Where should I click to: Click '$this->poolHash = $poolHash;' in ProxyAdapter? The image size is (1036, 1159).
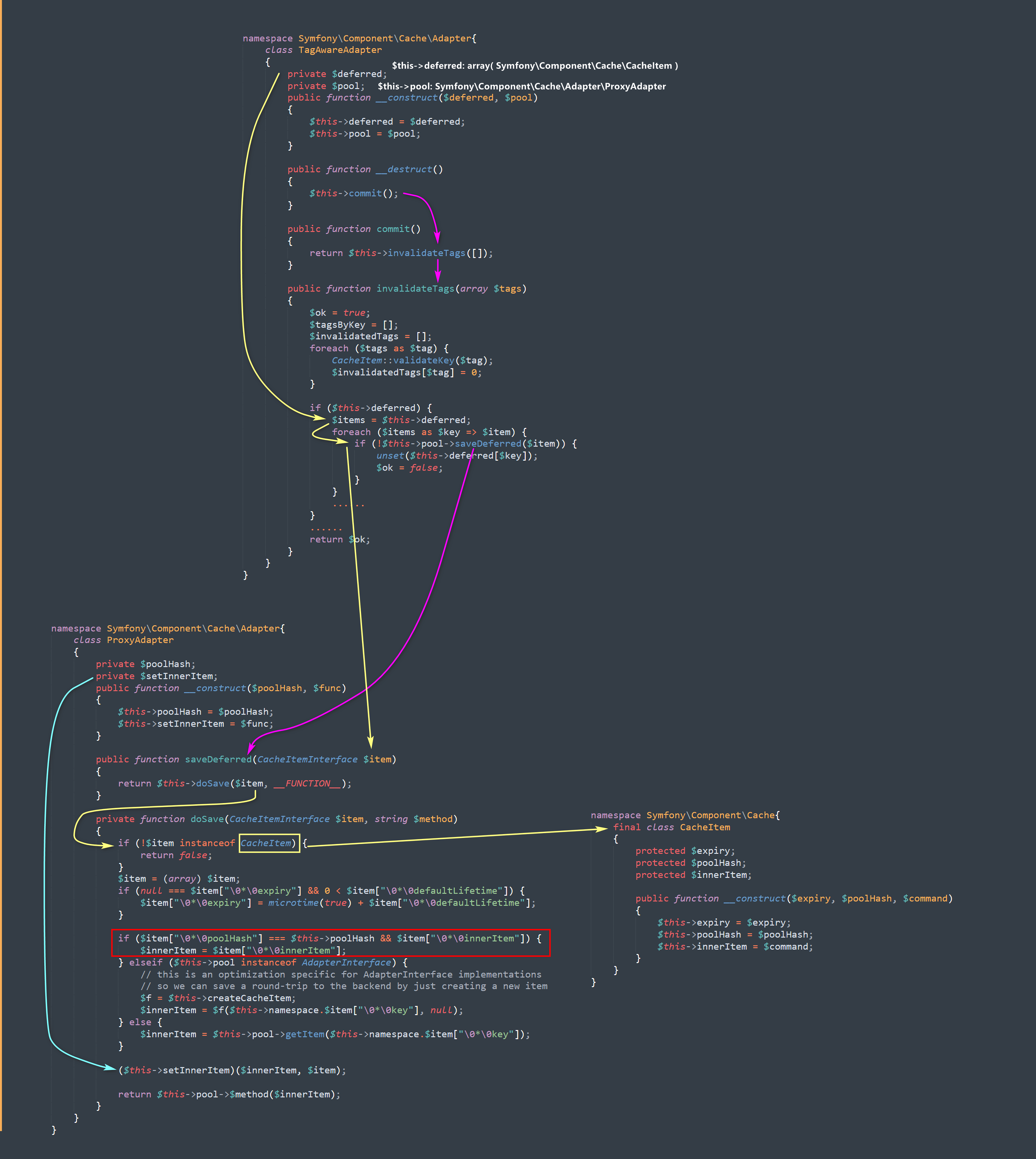[196, 712]
